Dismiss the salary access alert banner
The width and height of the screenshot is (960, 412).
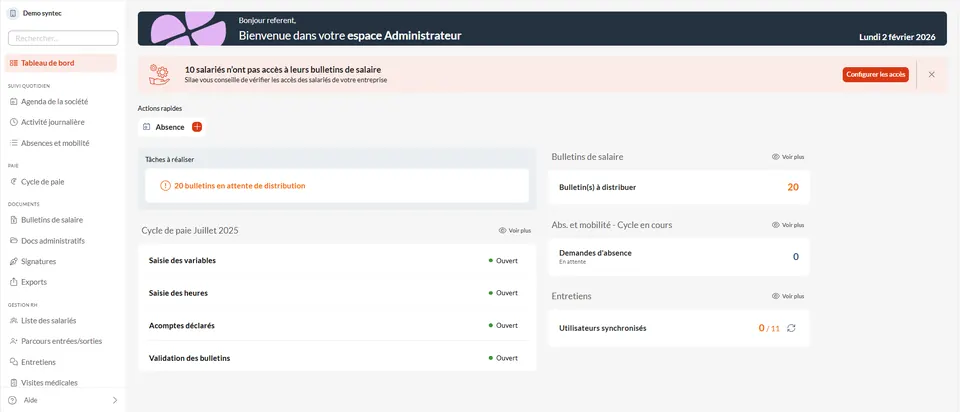[931, 75]
